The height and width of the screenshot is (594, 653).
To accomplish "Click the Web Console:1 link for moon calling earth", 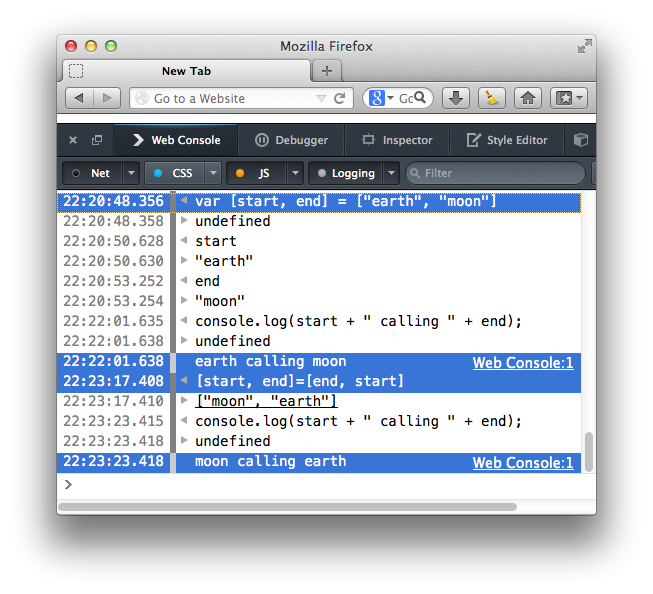I will pos(523,463).
